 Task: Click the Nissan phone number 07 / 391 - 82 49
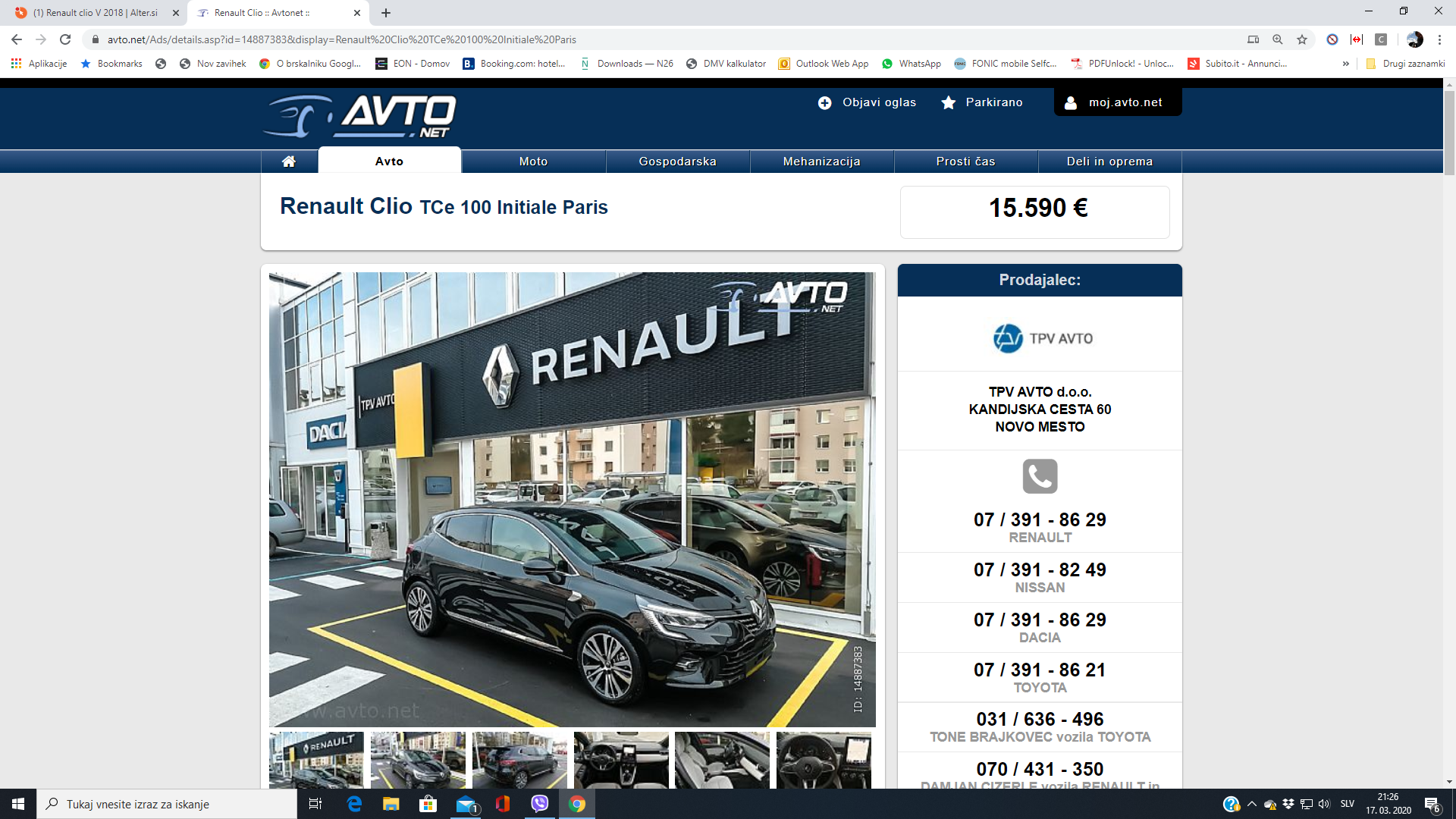click(x=1040, y=570)
